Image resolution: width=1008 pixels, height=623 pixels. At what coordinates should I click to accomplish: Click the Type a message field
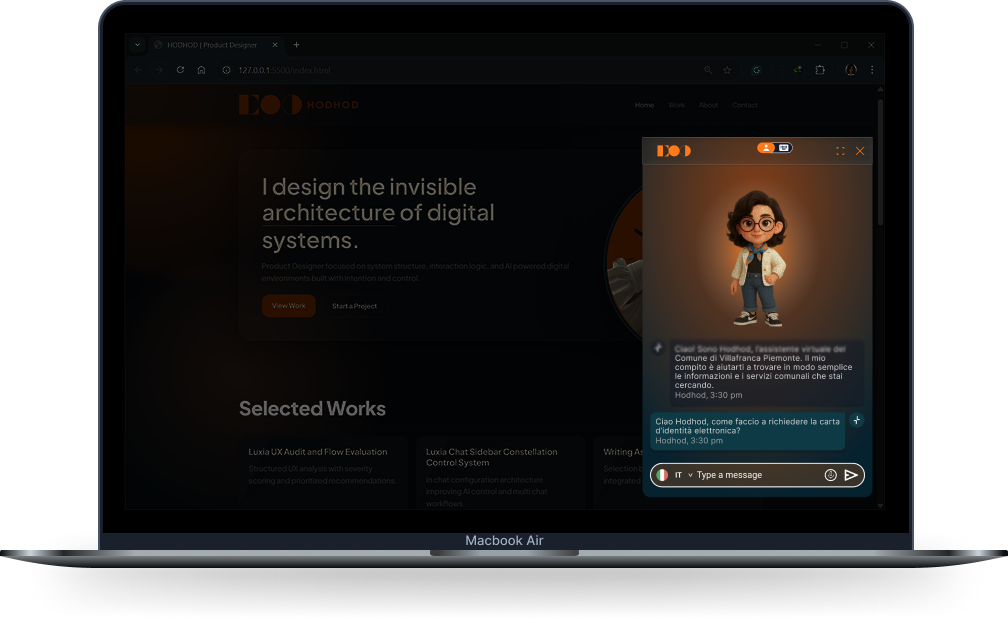coord(757,475)
